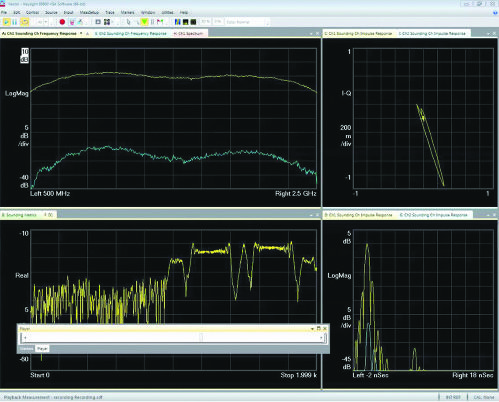The image size is (499, 402).
Task: Click the Run measurement play icon
Action: tap(6, 22)
